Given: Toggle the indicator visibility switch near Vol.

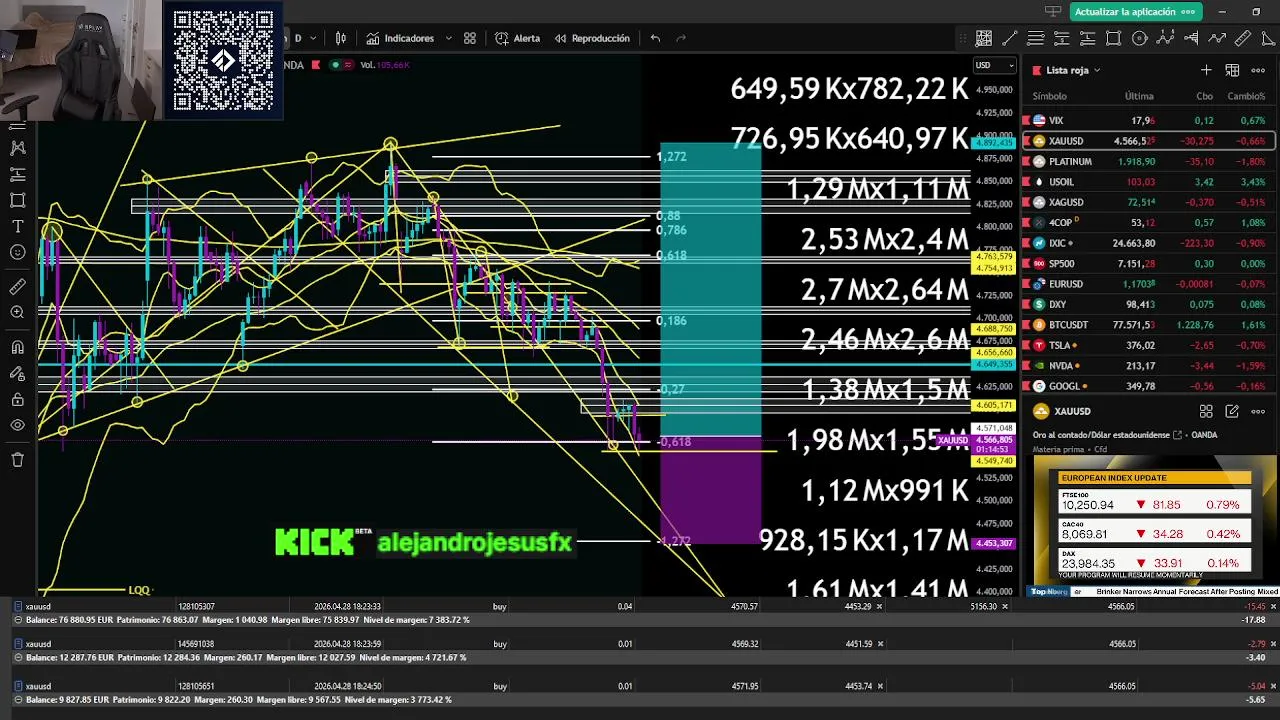Looking at the screenshot, I should 343,65.
